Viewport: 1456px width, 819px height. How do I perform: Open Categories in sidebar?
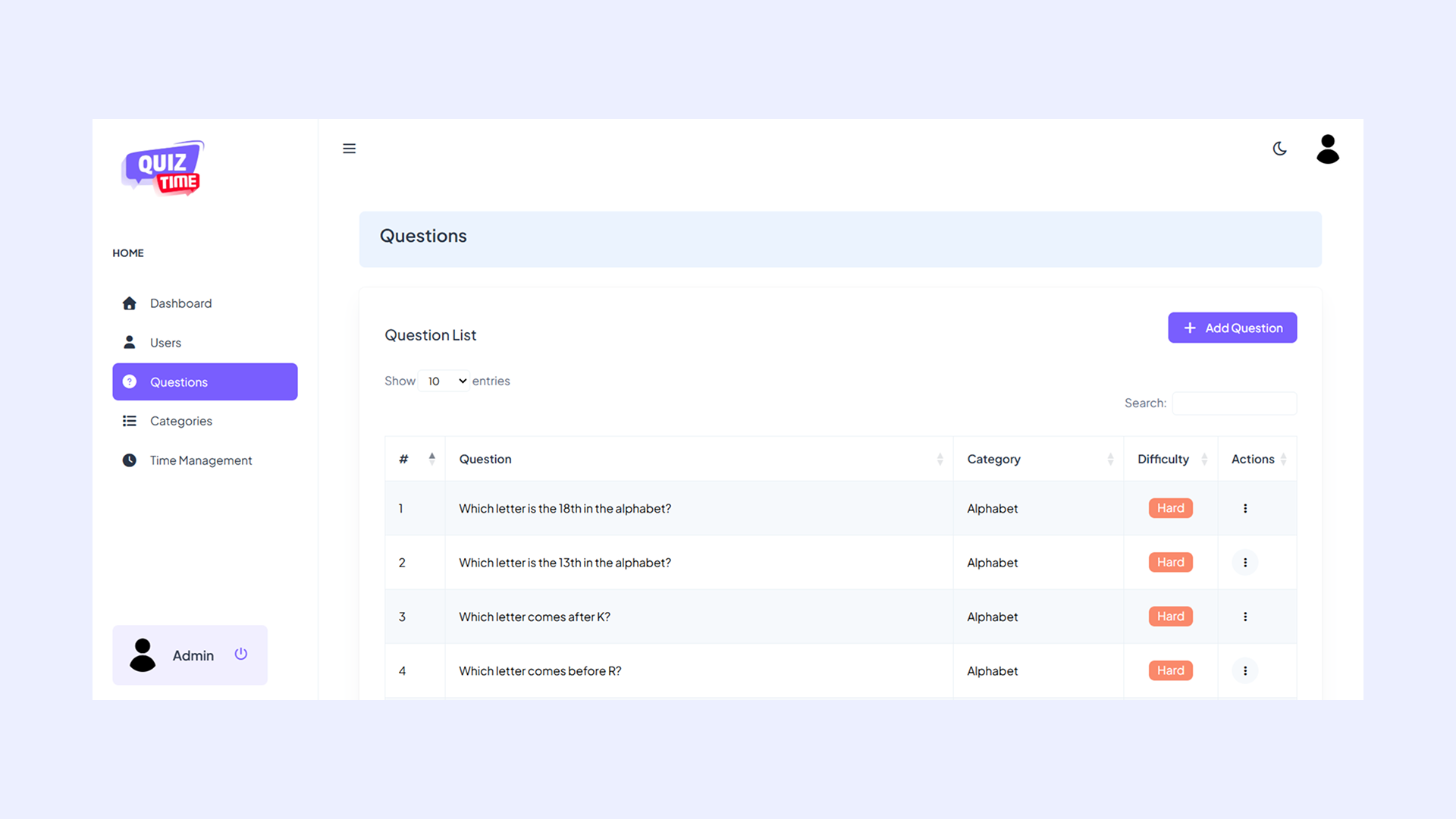(180, 421)
